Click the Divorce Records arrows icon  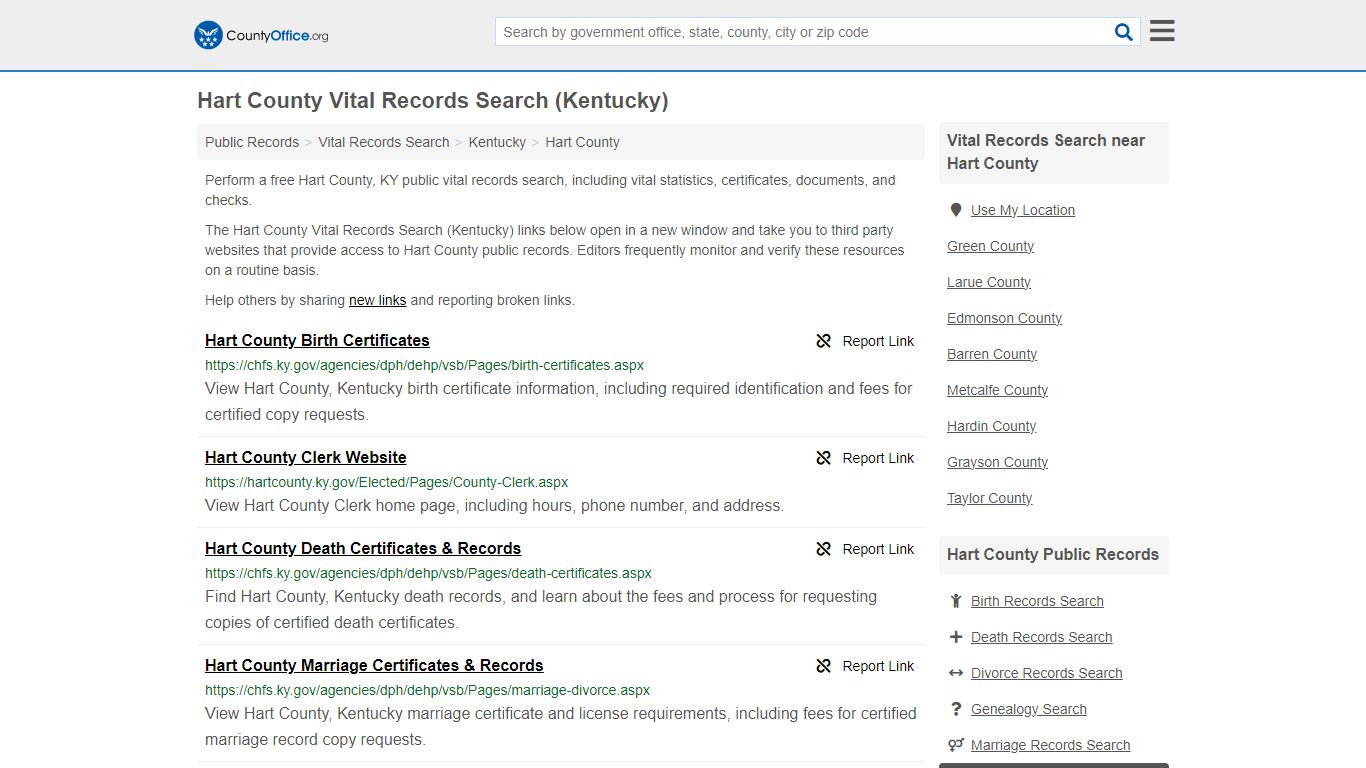[956, 673]
